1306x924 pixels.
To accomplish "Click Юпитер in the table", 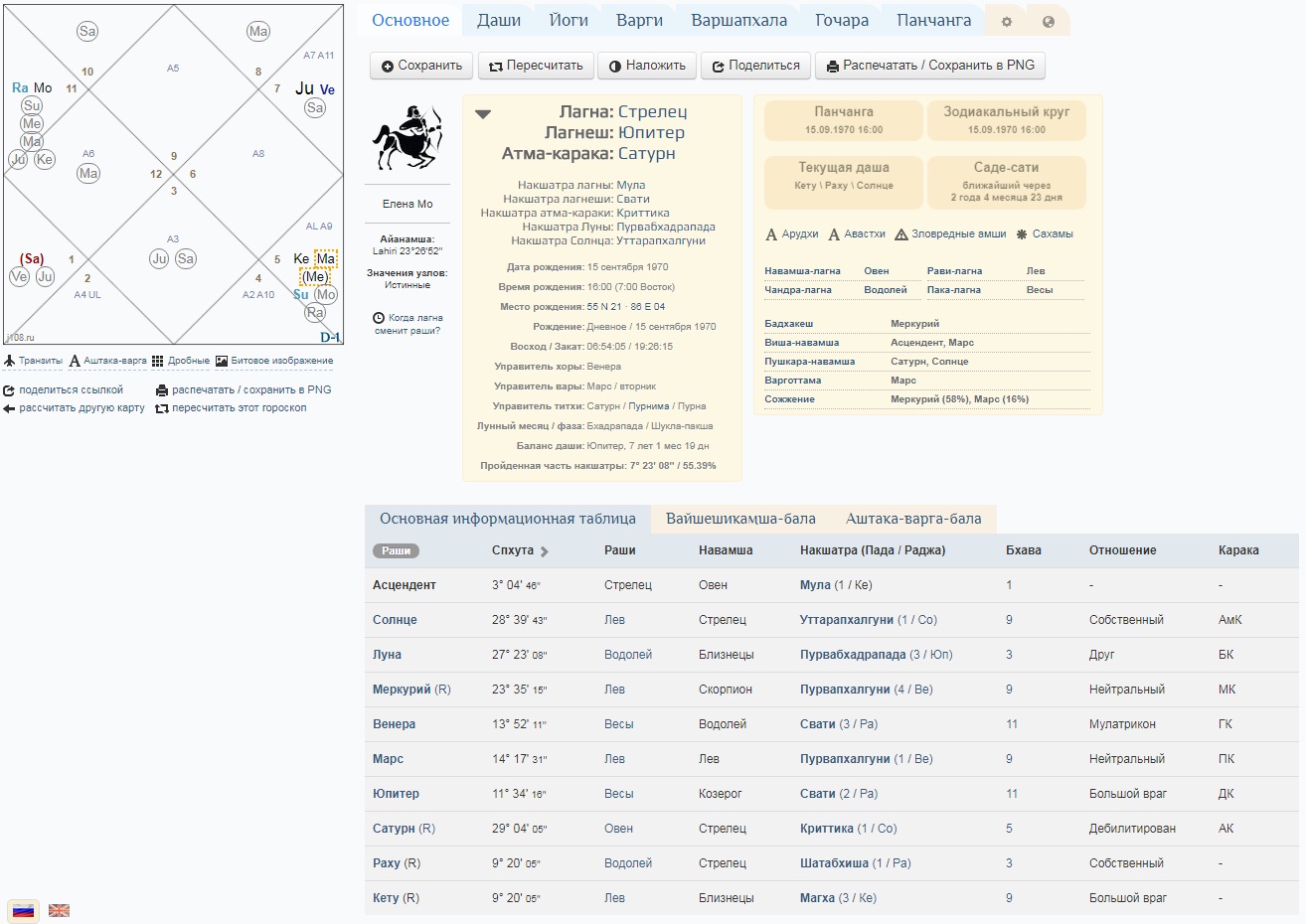I will pyautogui.click(x=396, y=794).
